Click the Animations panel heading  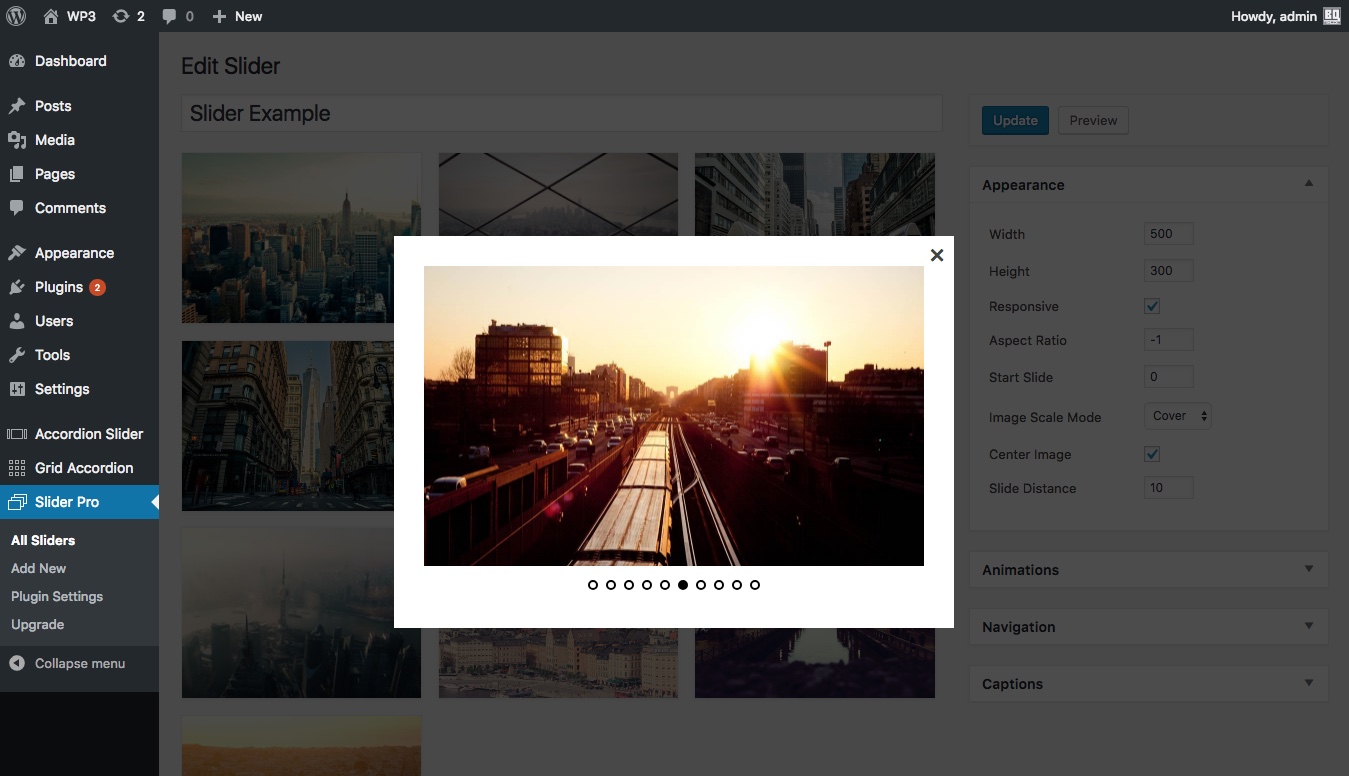1021,570
